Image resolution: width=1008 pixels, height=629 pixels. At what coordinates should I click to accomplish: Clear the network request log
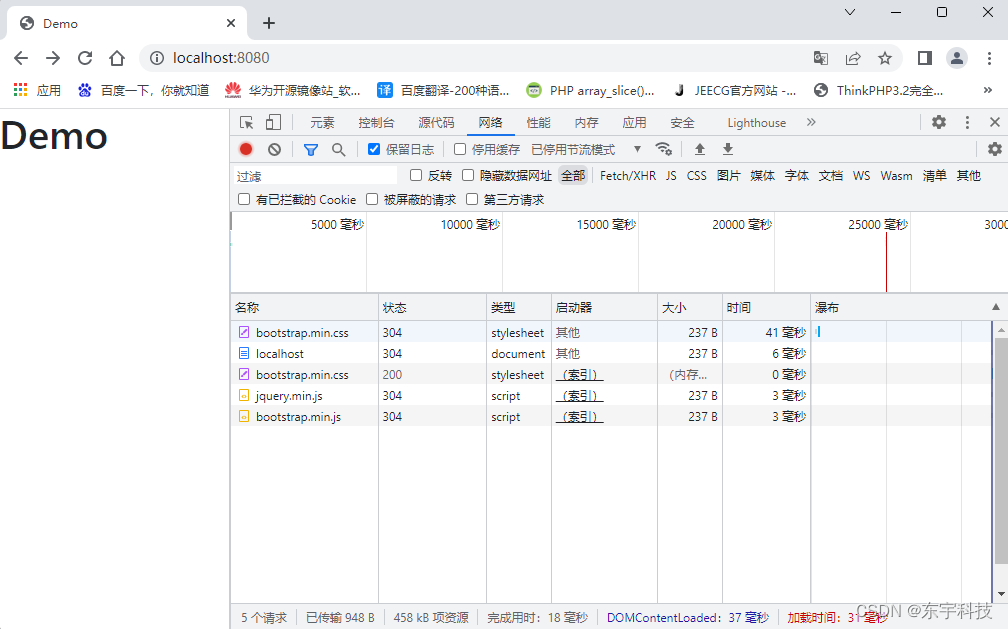click(x=274, y=149)
